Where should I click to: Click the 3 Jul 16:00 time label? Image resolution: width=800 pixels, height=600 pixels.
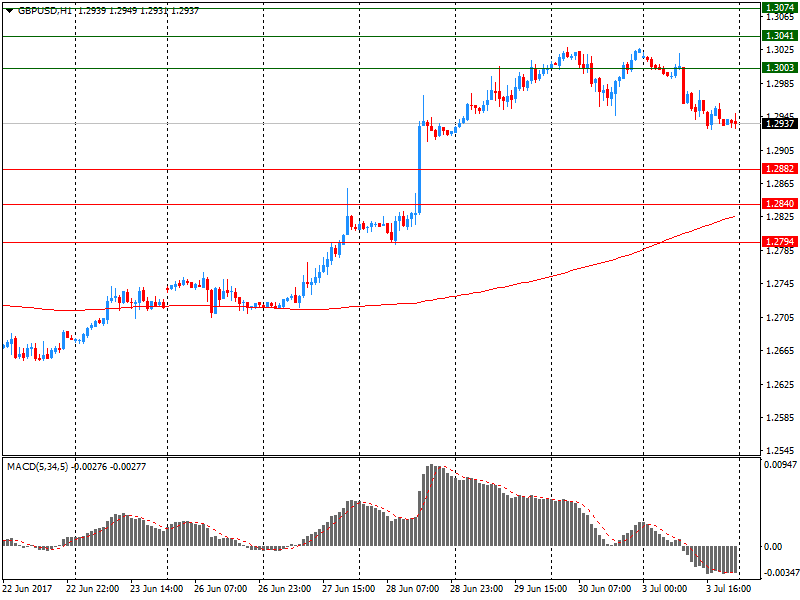point(728,589)
